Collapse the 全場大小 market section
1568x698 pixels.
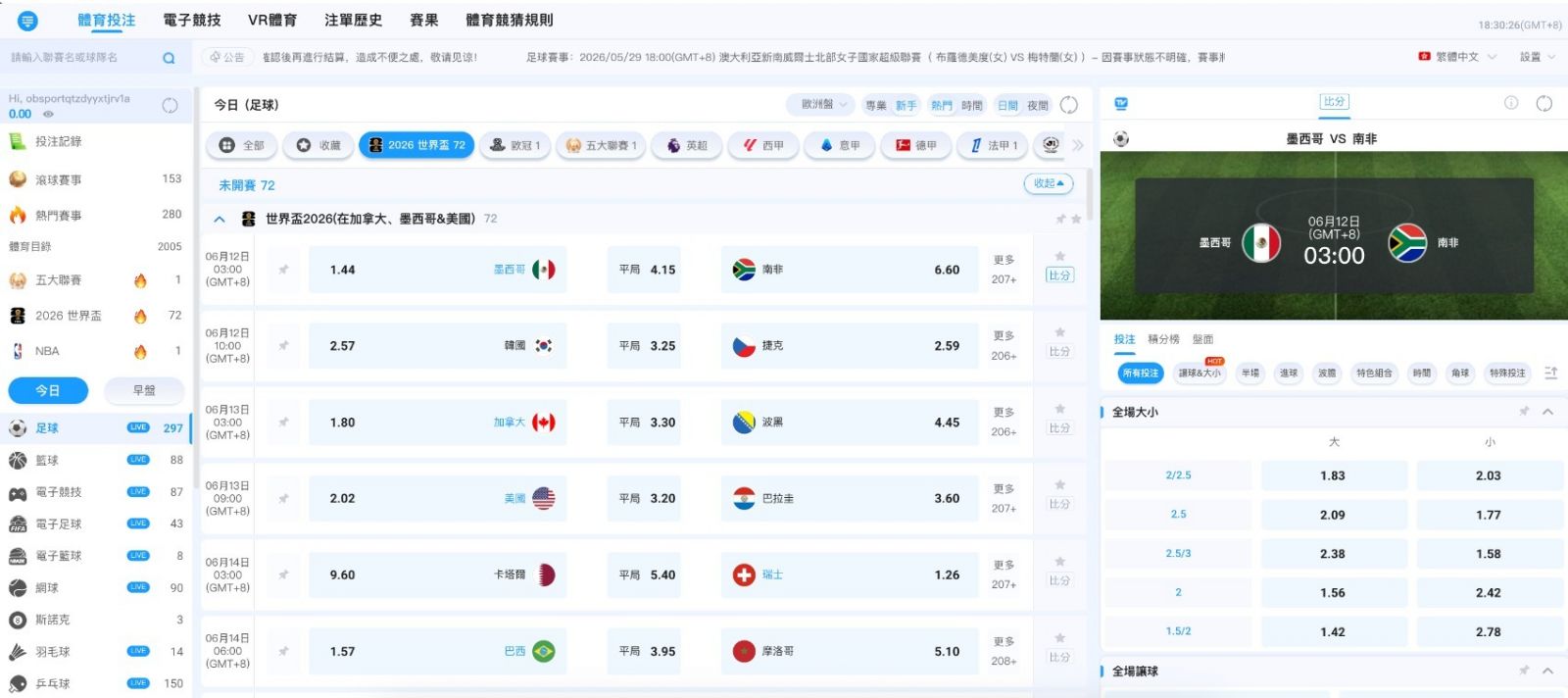[x=1548, y=412]
